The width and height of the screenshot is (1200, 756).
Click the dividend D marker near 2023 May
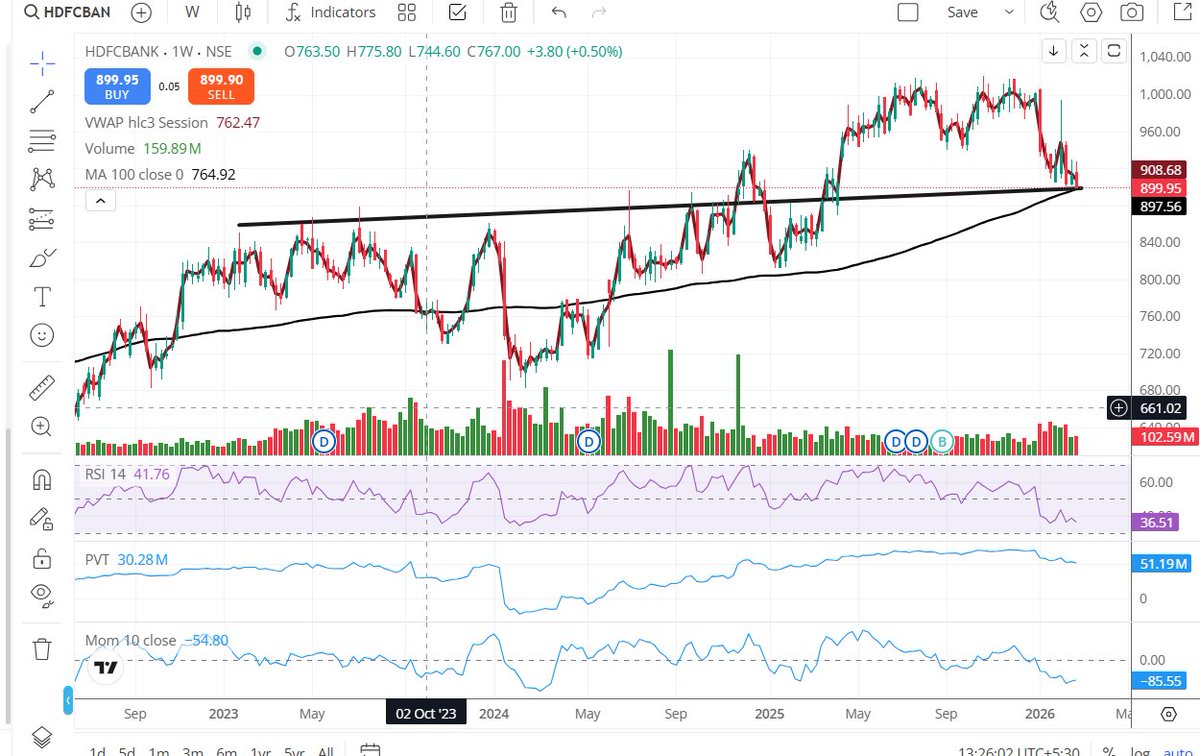pos(323,440)
